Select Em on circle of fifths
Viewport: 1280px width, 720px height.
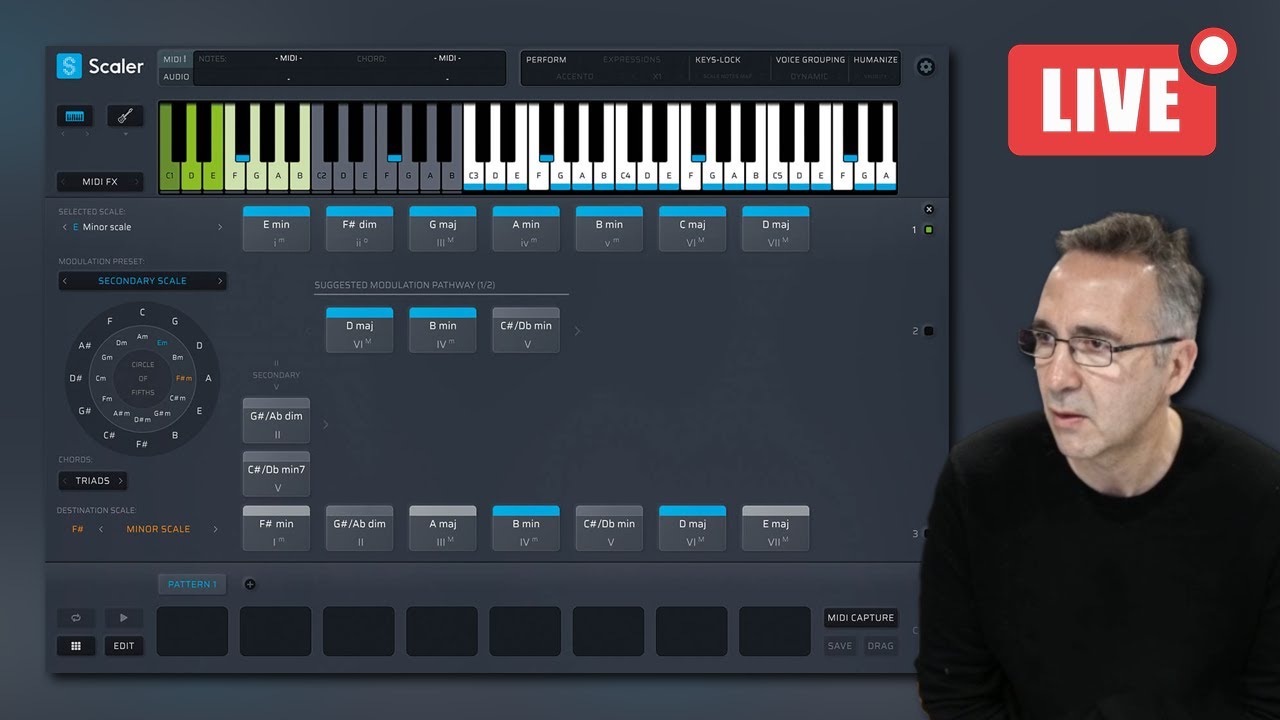(x=162, y=343)
